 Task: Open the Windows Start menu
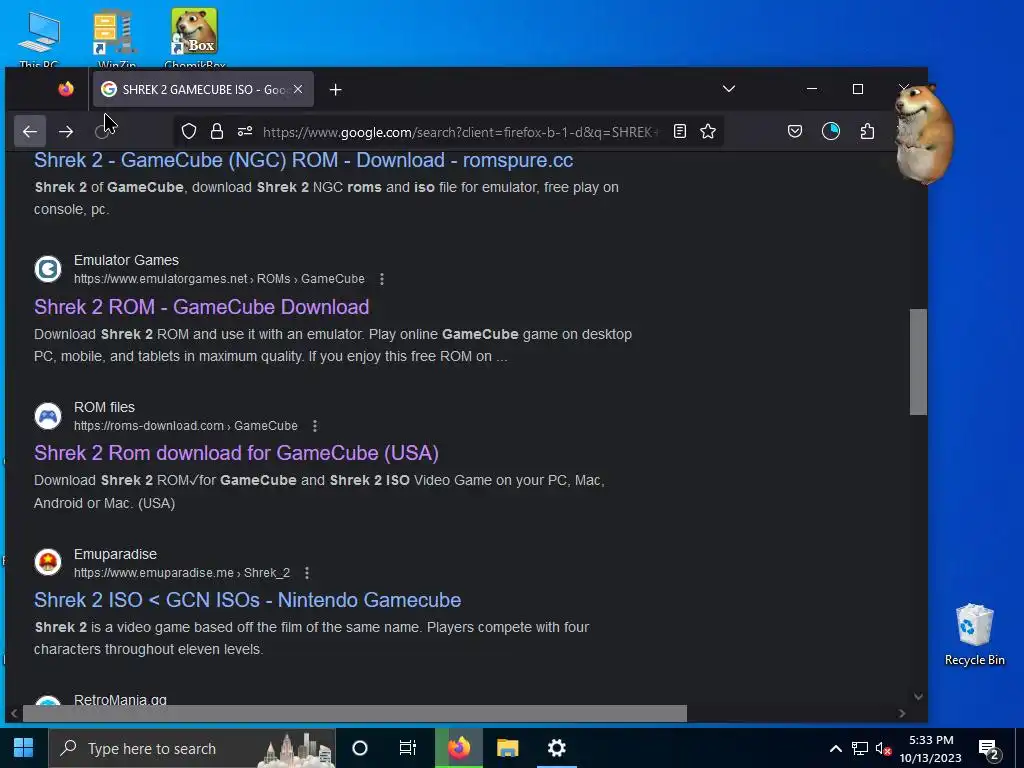pyautogui.click(x=24, y=748)
